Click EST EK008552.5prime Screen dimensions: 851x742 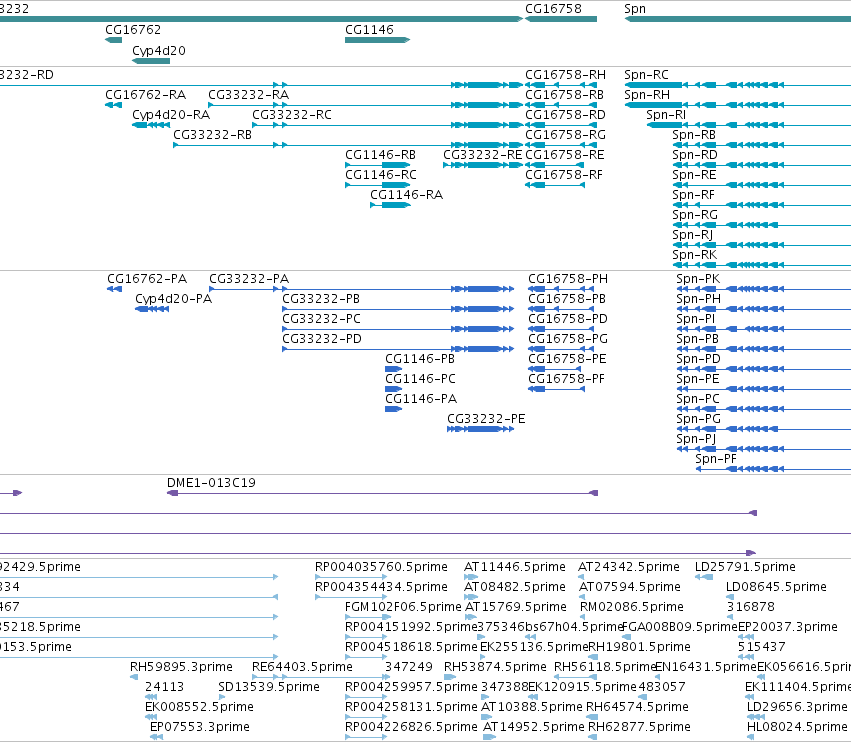coord(199,707)
